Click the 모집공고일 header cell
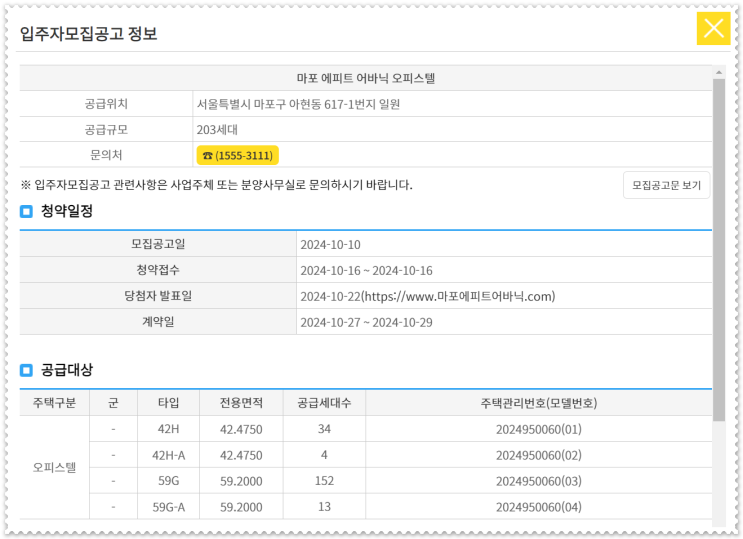743x539 pixels. pos(158,244)
